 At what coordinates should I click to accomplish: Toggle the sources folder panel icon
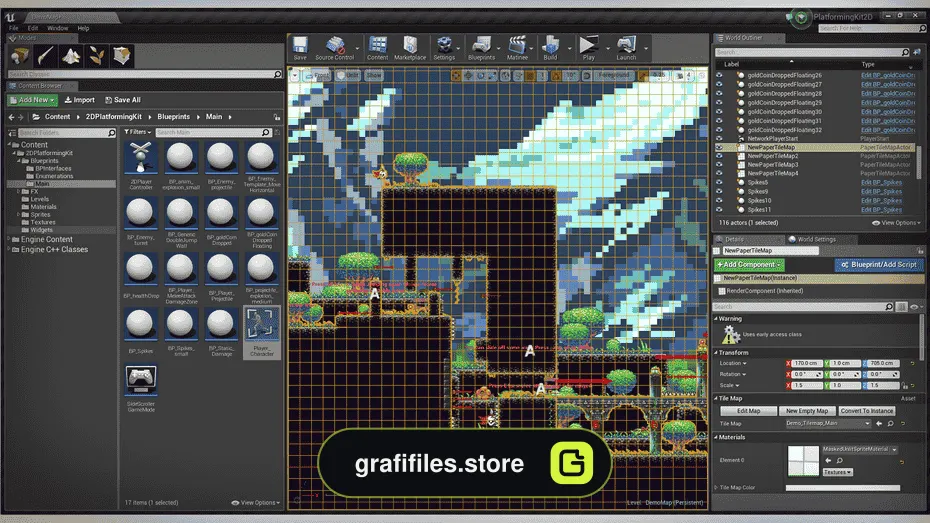click(x=12, y=133)
